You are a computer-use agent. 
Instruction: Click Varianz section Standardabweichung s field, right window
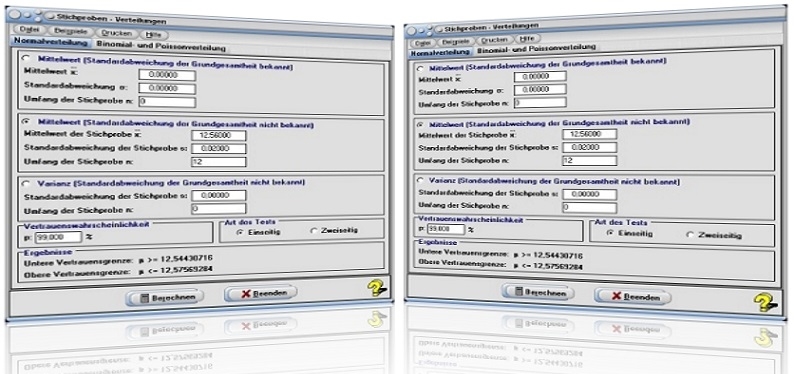click(589, 194)
